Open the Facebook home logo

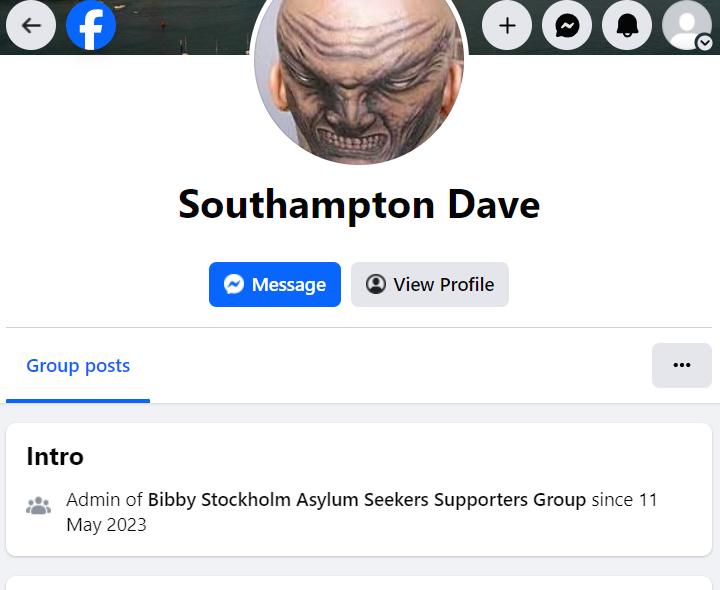click(91, 25)
